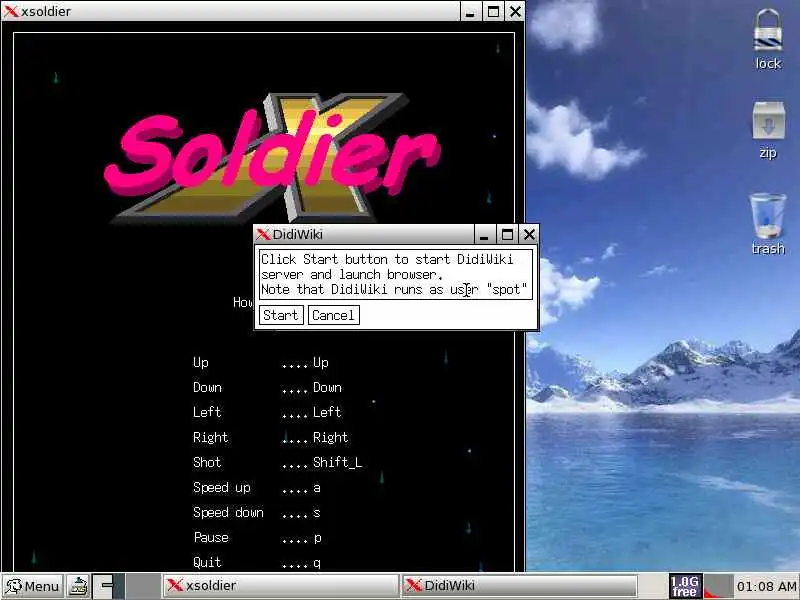
Task: Click Cancel in the DidiWiki dialog
Action: click(333, 315)
